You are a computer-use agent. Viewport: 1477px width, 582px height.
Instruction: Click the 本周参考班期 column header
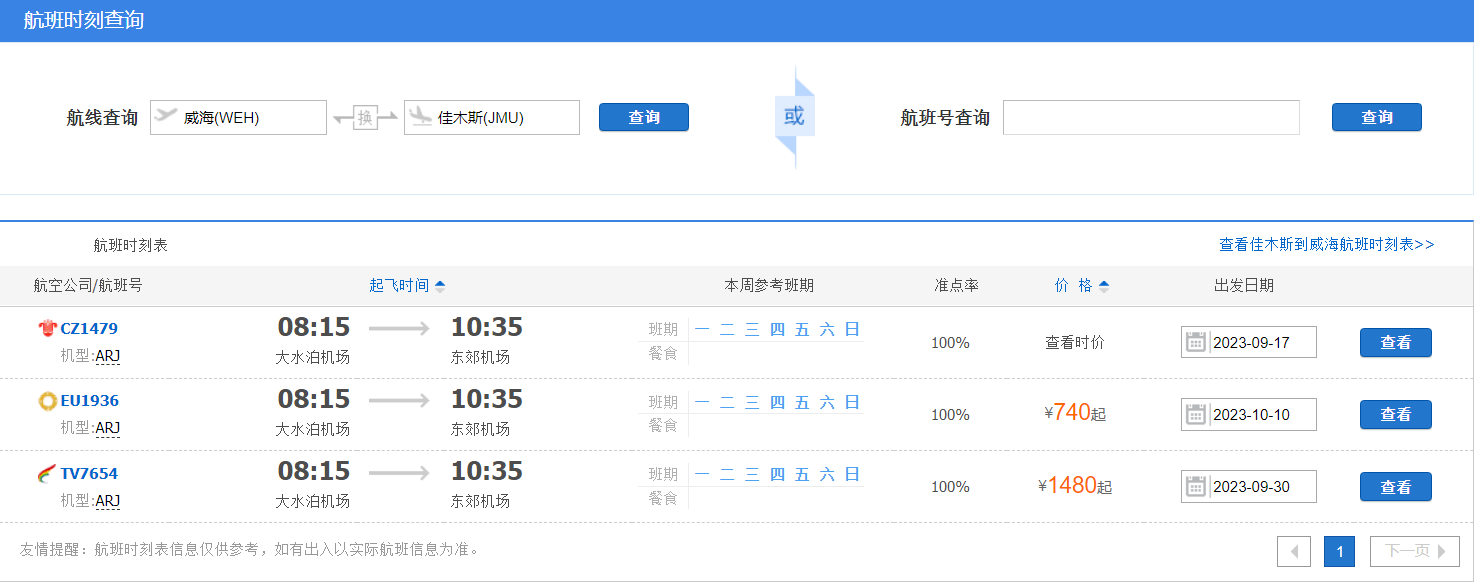(x=769, y=286)
